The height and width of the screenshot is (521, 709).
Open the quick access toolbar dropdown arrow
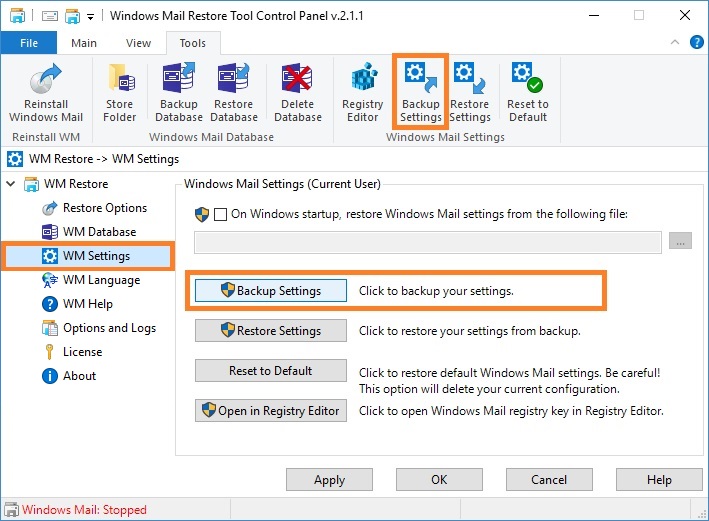90,17
